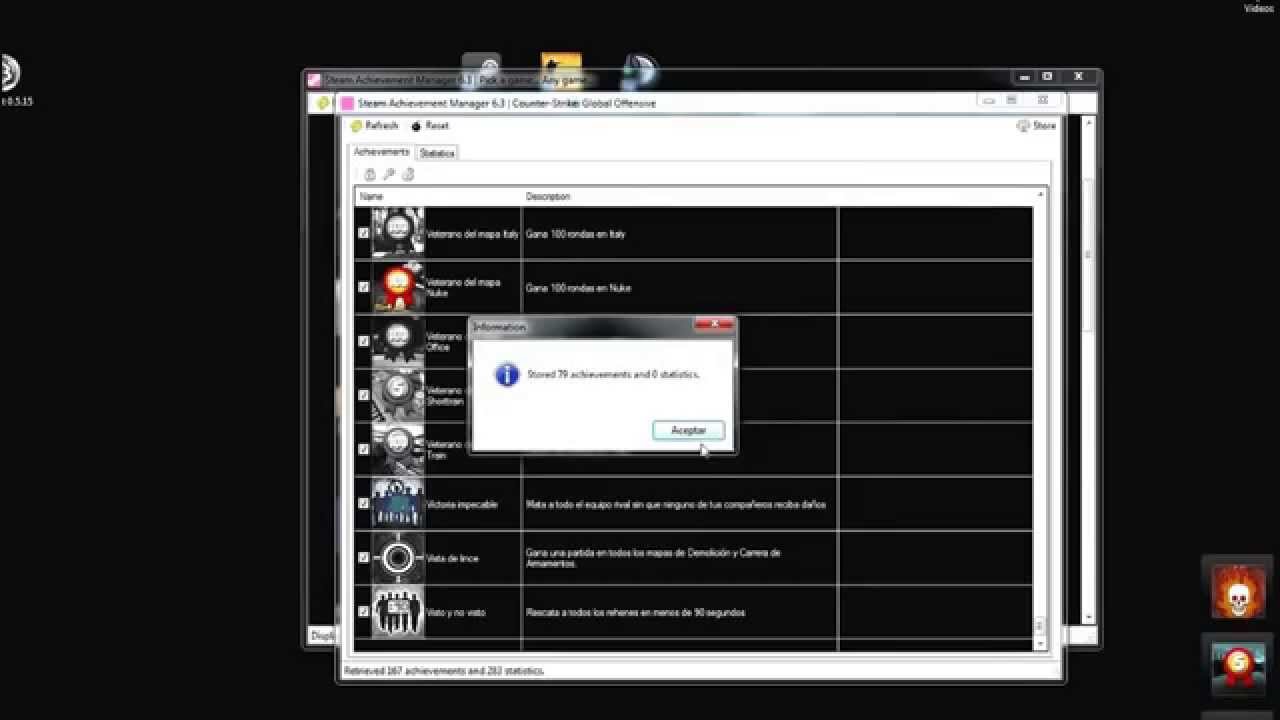Click the Store button

[1036, 126]
